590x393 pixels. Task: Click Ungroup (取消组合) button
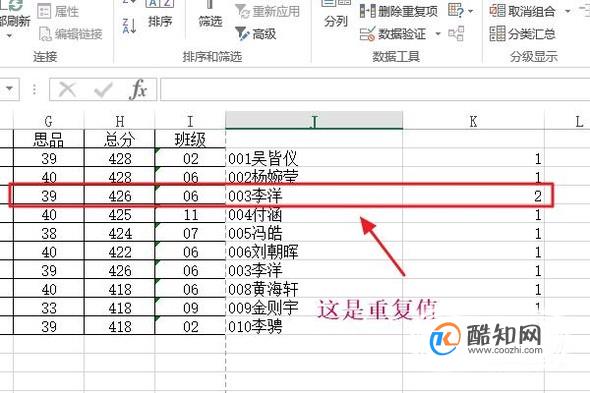click(522, 11)
